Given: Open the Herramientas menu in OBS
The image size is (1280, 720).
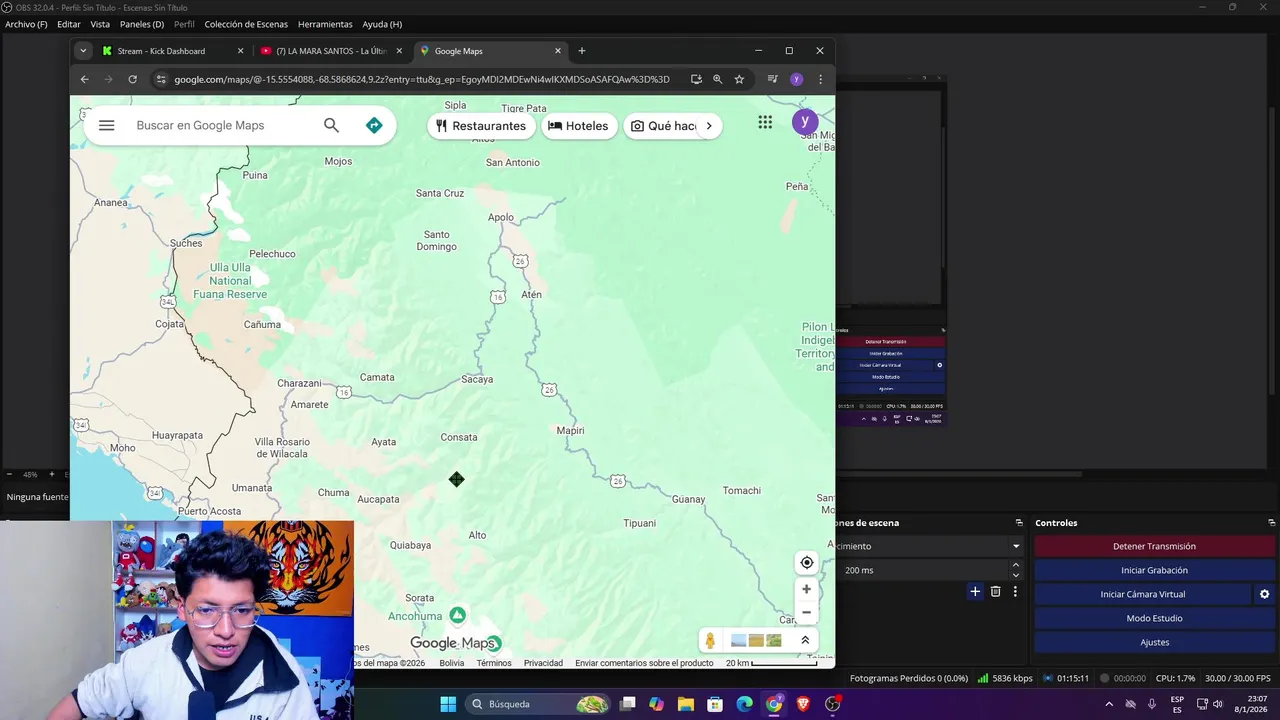Looking at the screenshot, I should 325,24.
